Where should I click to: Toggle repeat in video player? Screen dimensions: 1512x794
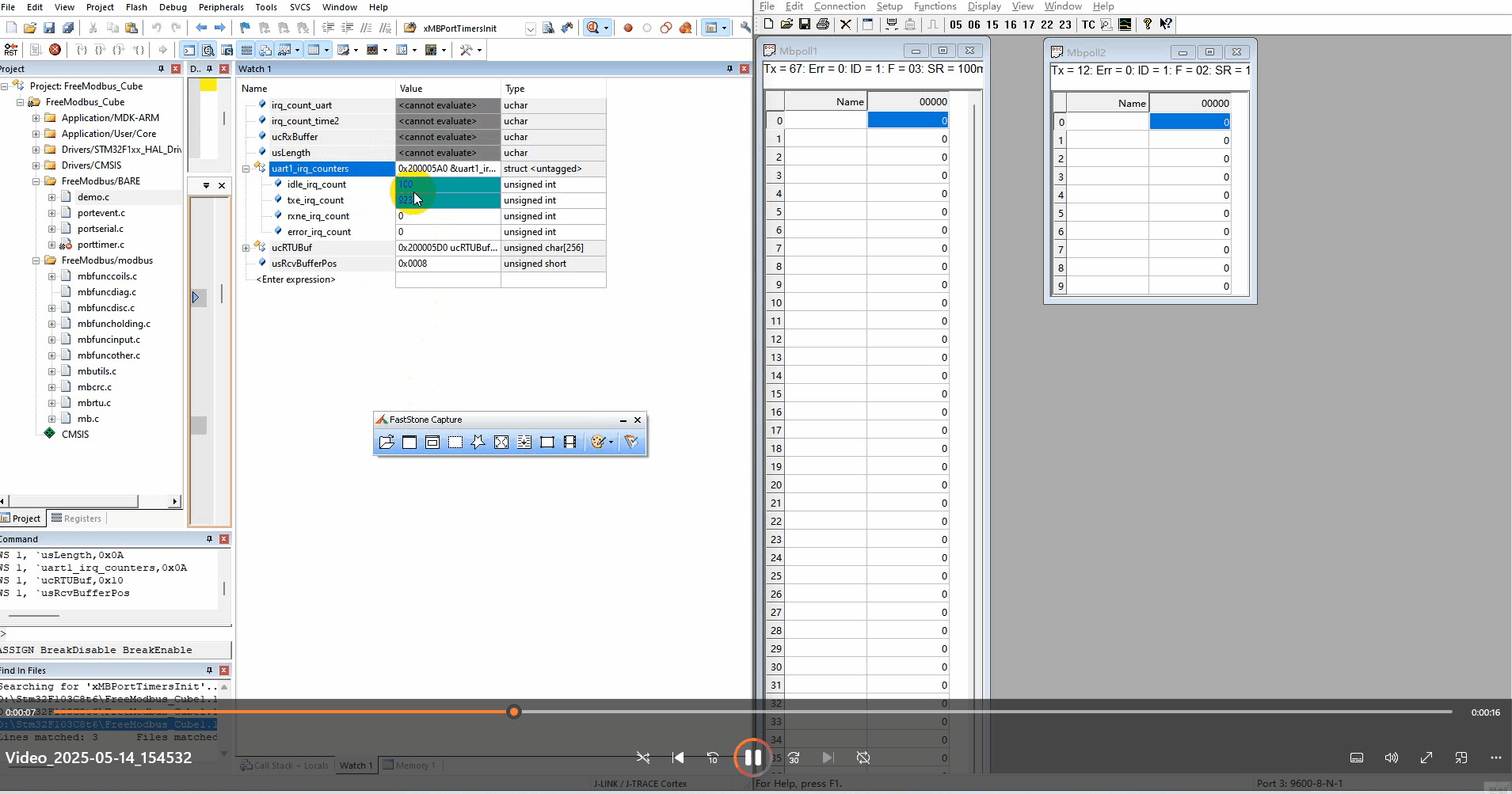point(863,758)
